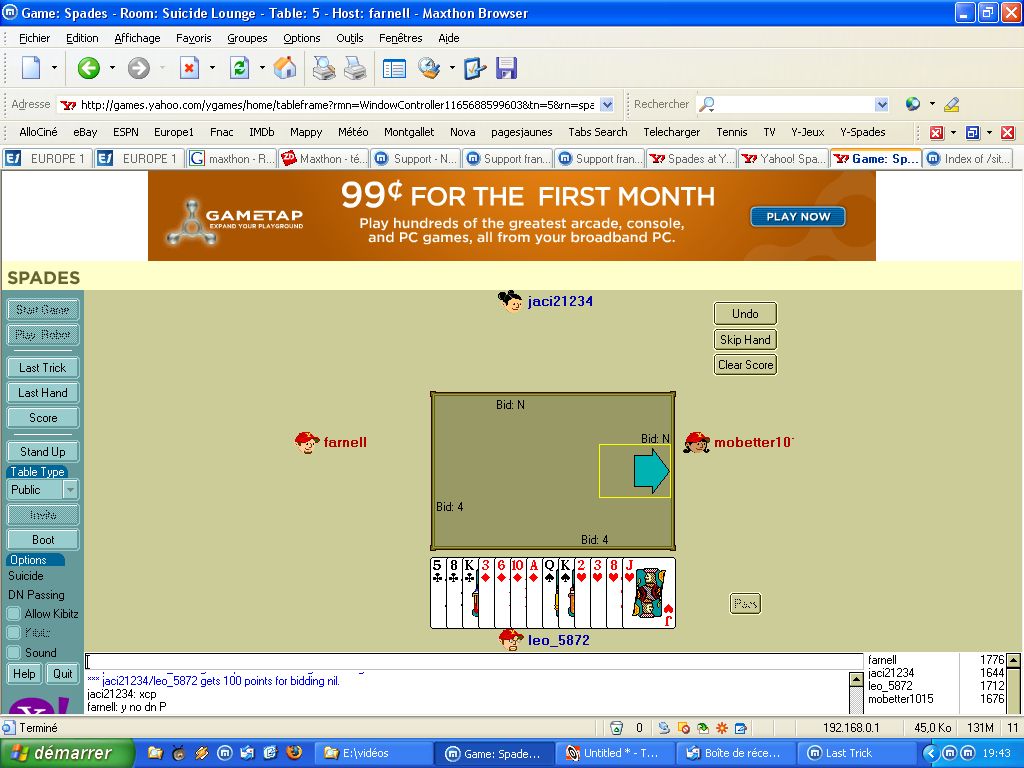The height and width of the screenshot is (768, 1024).
Task: Click the Home icon in toolbar
Action: (x=285, y=68)
